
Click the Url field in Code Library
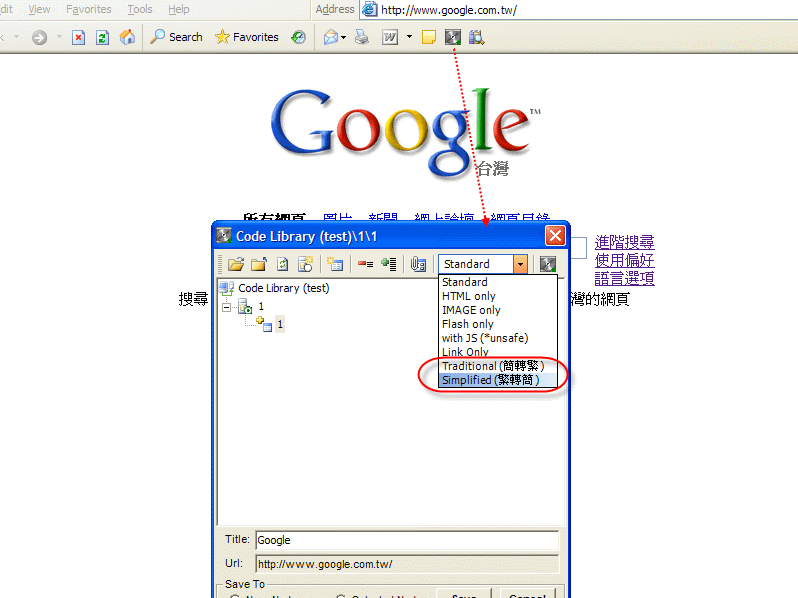point(407,564)
